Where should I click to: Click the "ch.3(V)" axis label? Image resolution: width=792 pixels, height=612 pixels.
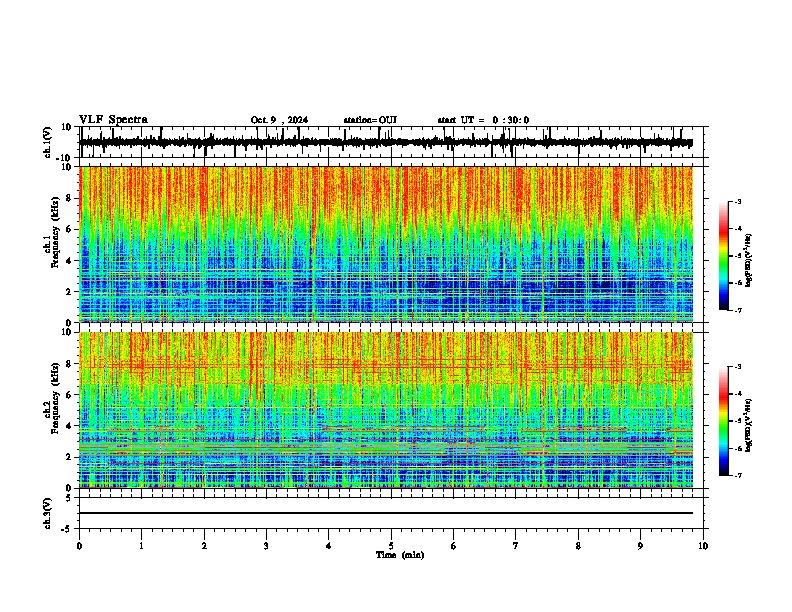tap(48, 514)
